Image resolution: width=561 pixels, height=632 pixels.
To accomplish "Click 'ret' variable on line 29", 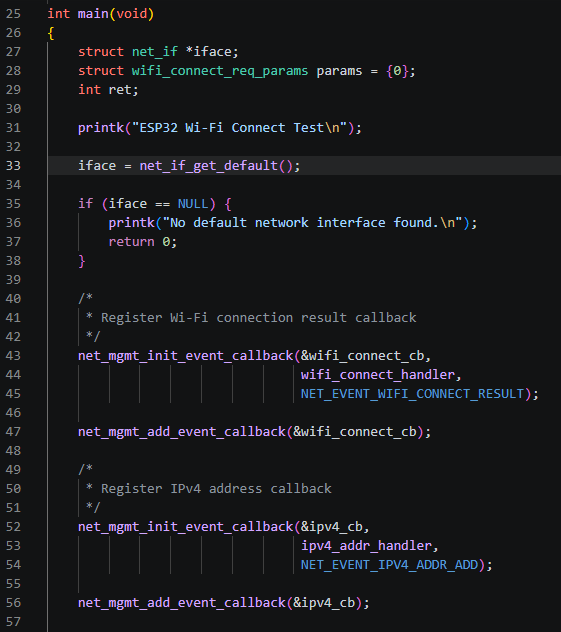I will tap(120, 89).
